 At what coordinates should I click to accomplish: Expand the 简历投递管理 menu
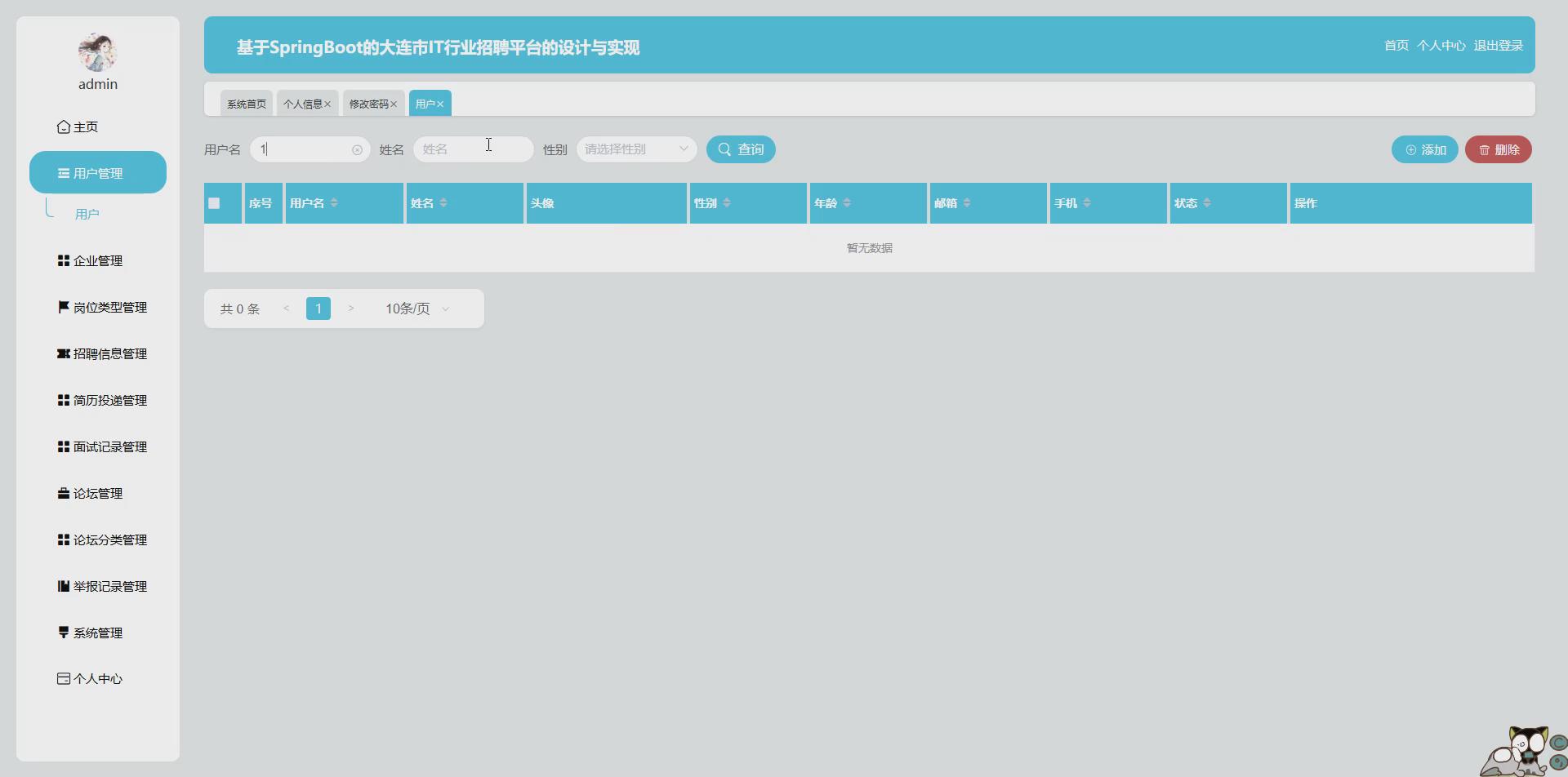(98, 400)
